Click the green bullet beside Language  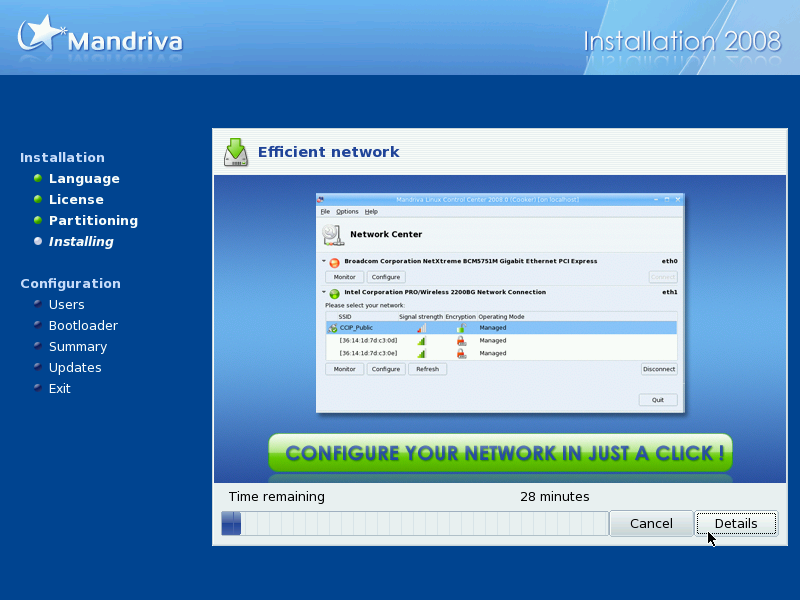38,178
